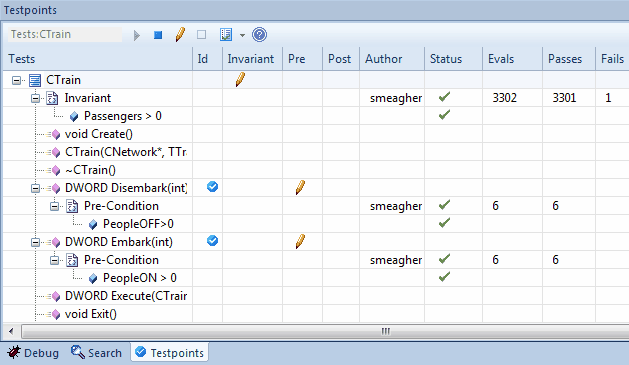The height and width of the screenshot is (365, 629).
Task: Toggle the Id checkmark for Embark
Action: tap(212, 241)
